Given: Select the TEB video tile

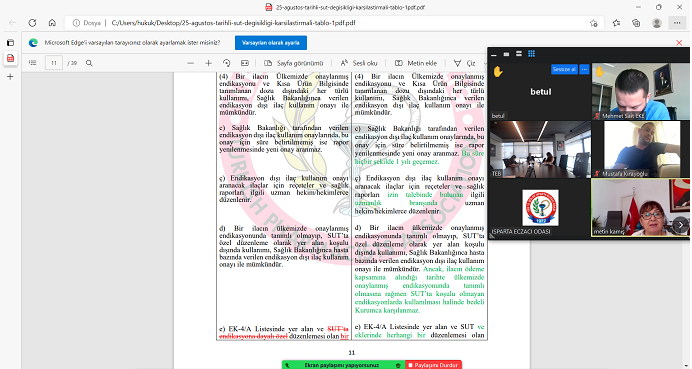Looking at the screenshot, I should pos(541,149).
